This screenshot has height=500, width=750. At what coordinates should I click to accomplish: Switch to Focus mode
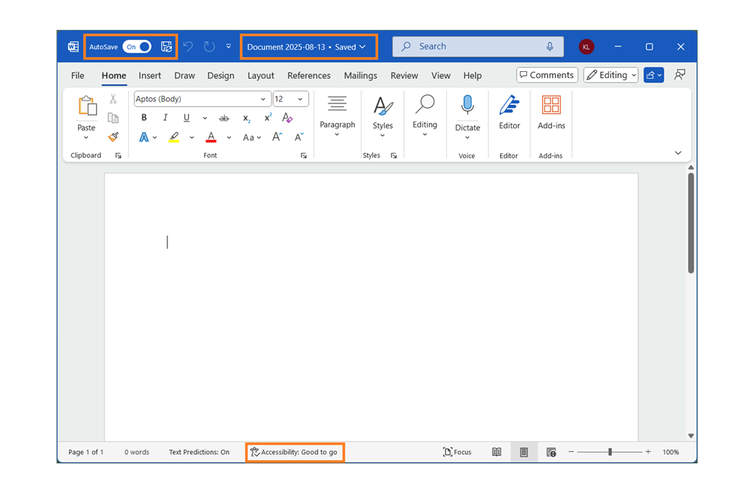[457, 452]
